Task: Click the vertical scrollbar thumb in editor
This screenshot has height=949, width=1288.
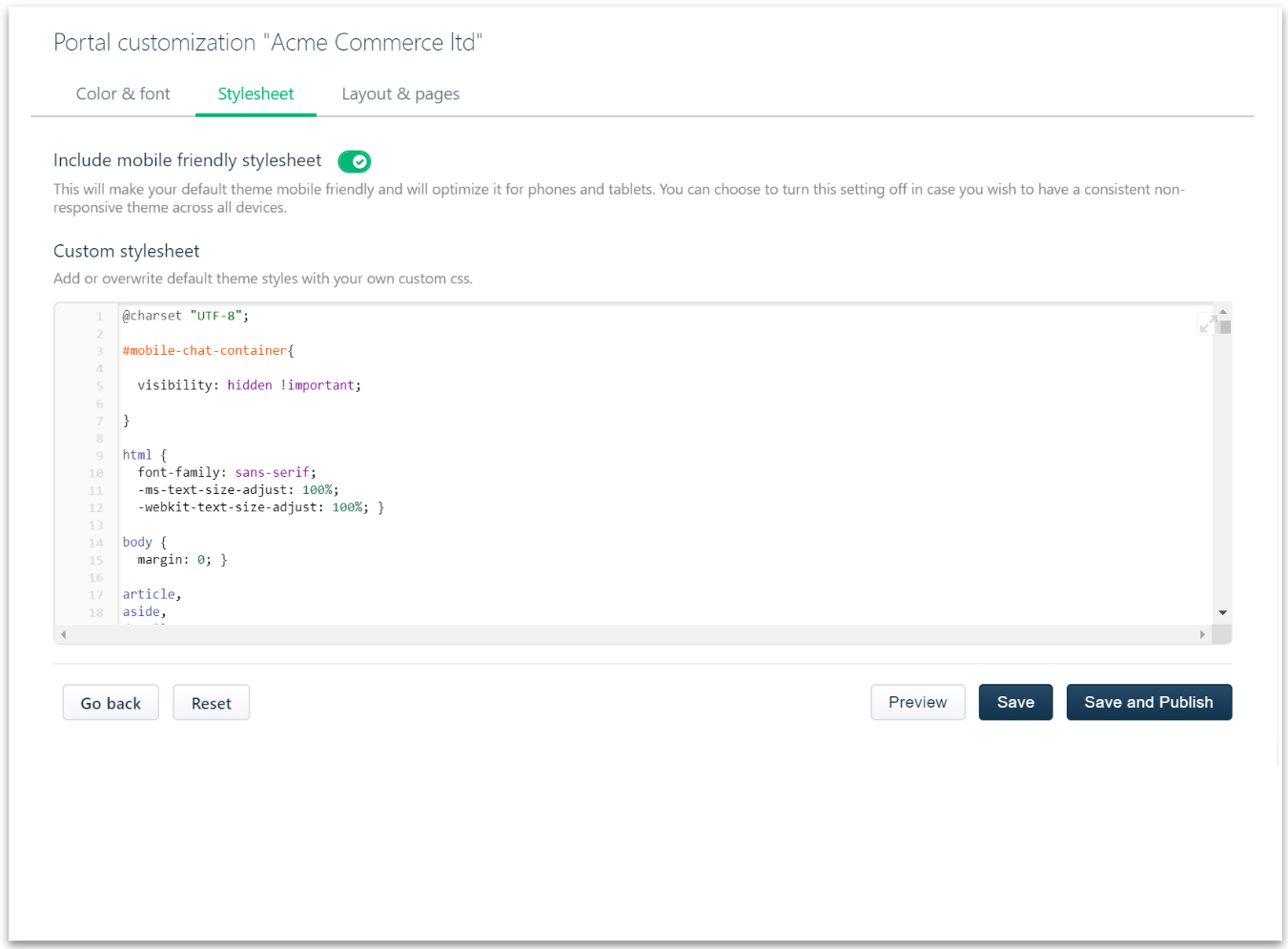Action: (1225, 327)
